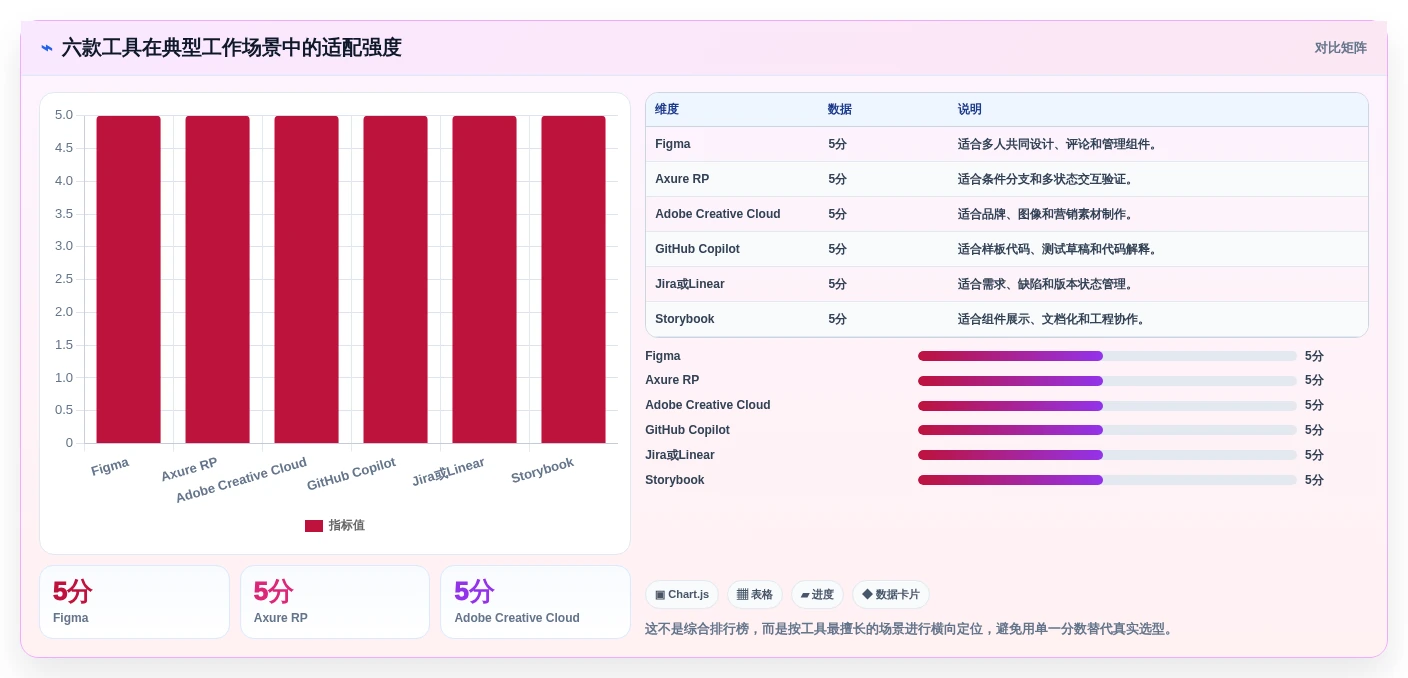Click the title 六款工具在典型工作场景中的适配强度
The width and height of the screenshot is (1408, 678).
(x=231, y=48)
